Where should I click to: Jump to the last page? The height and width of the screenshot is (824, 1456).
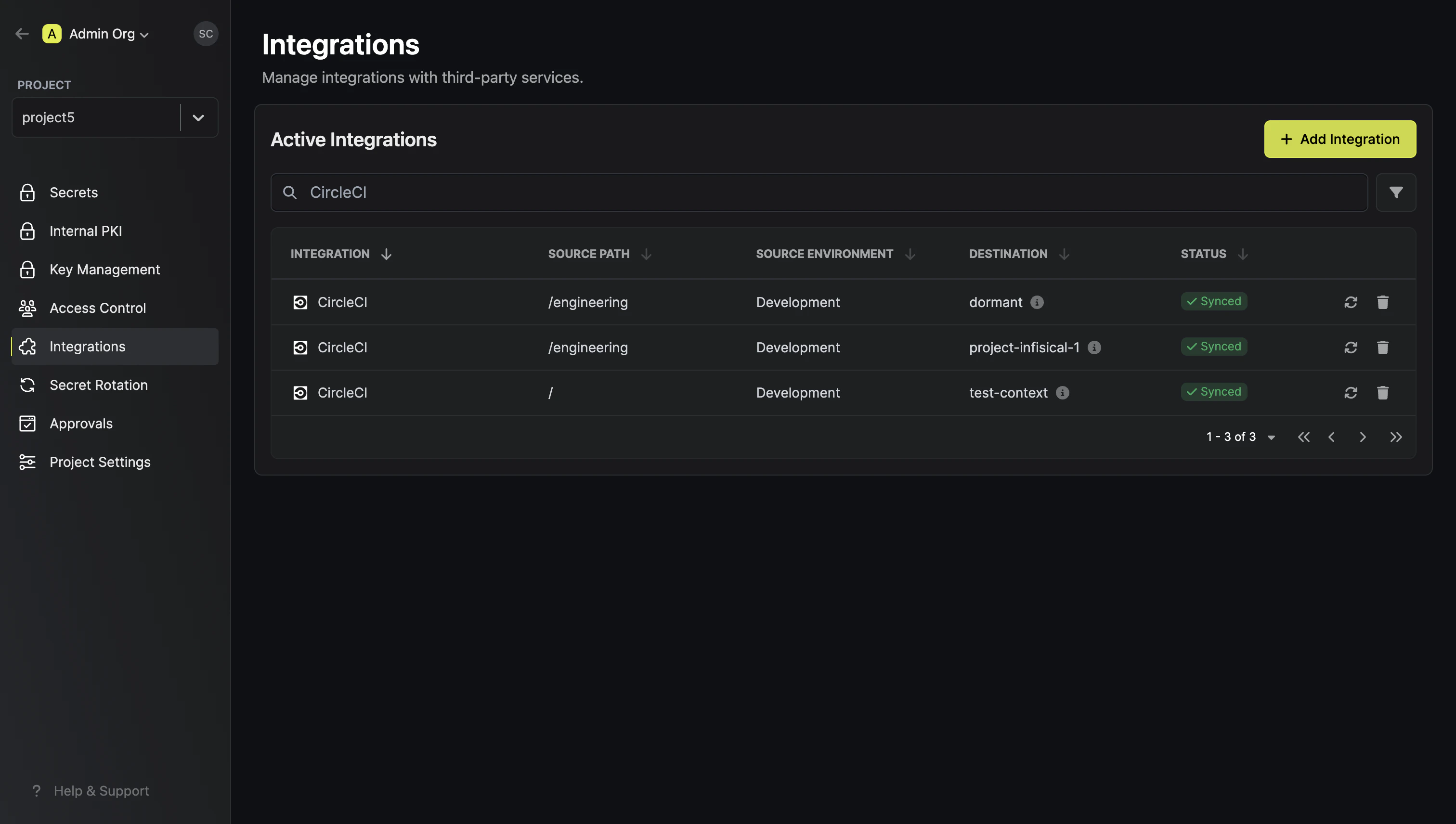tap(1395, 437)
